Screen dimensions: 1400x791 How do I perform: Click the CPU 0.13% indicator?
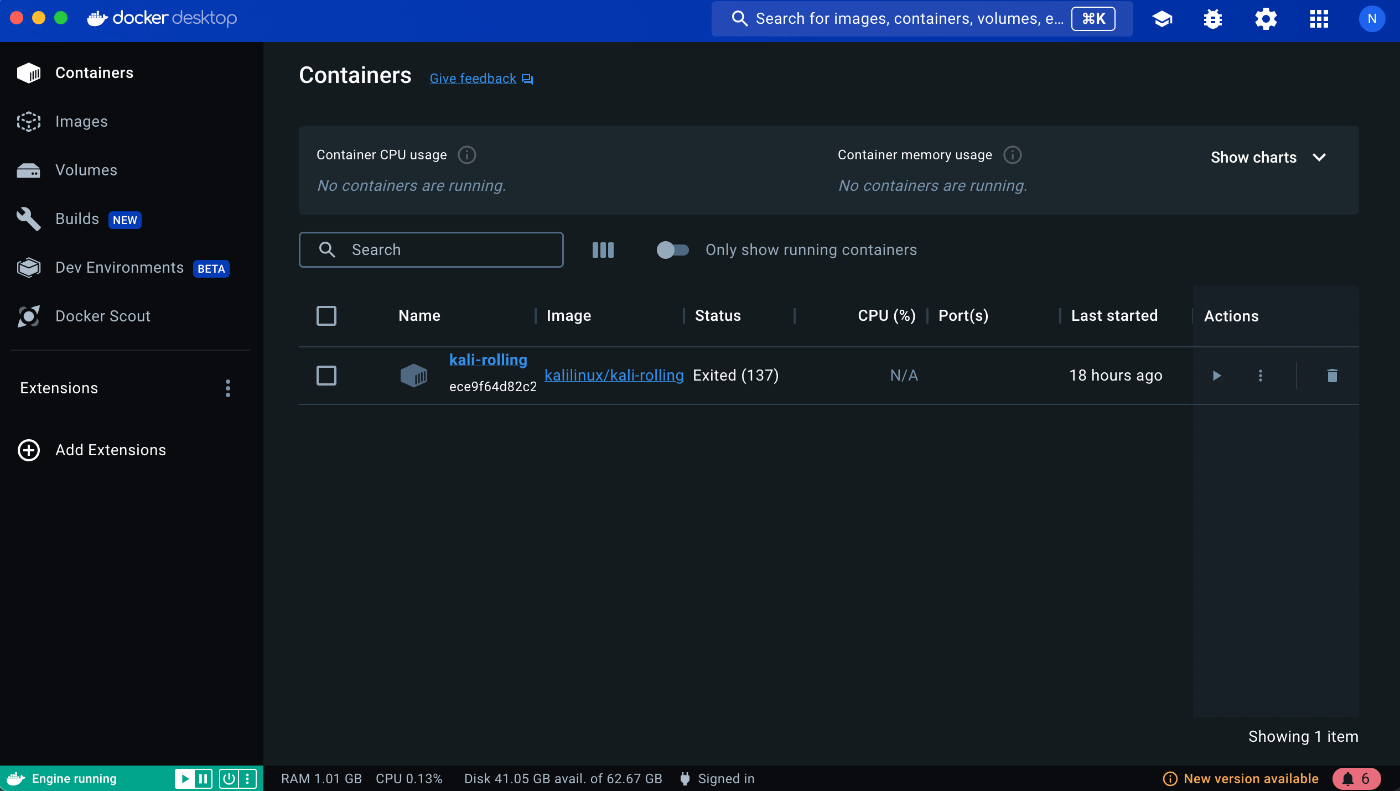[409, 779]
